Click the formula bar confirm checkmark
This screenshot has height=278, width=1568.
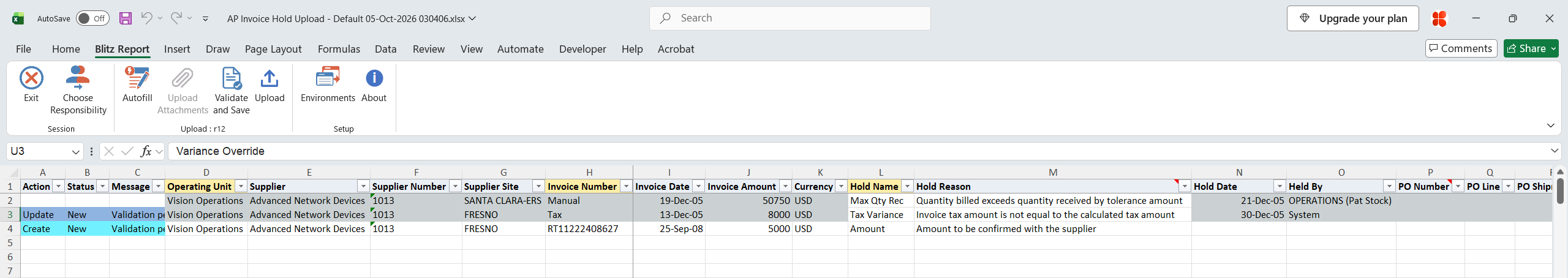(x=127, y=151)
